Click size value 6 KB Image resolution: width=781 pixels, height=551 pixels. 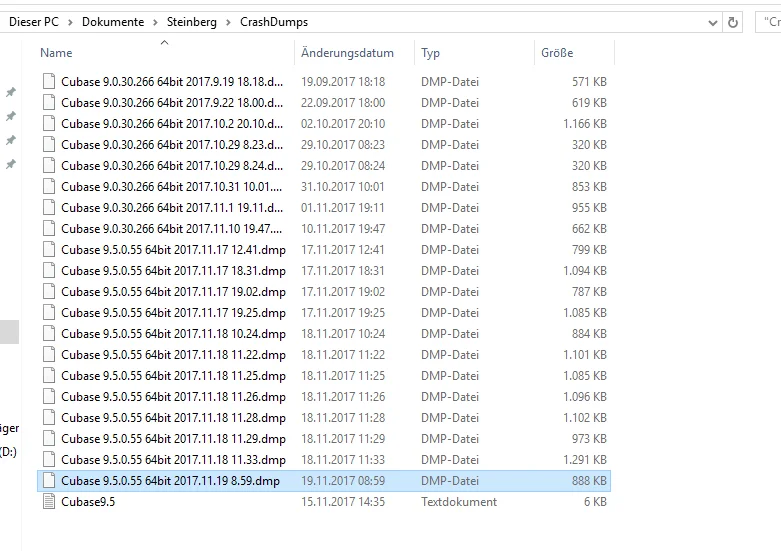click(x=595, y=502)
